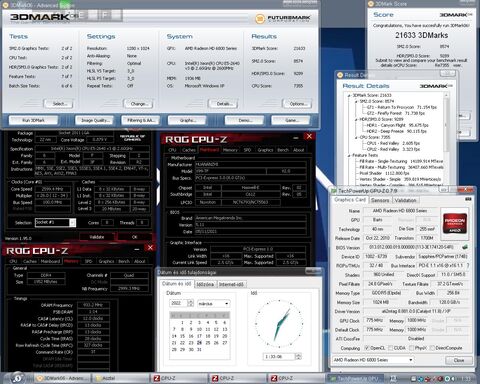Select day 24 in the calendar
Screen dimensions: 480x384
[199, 343]
